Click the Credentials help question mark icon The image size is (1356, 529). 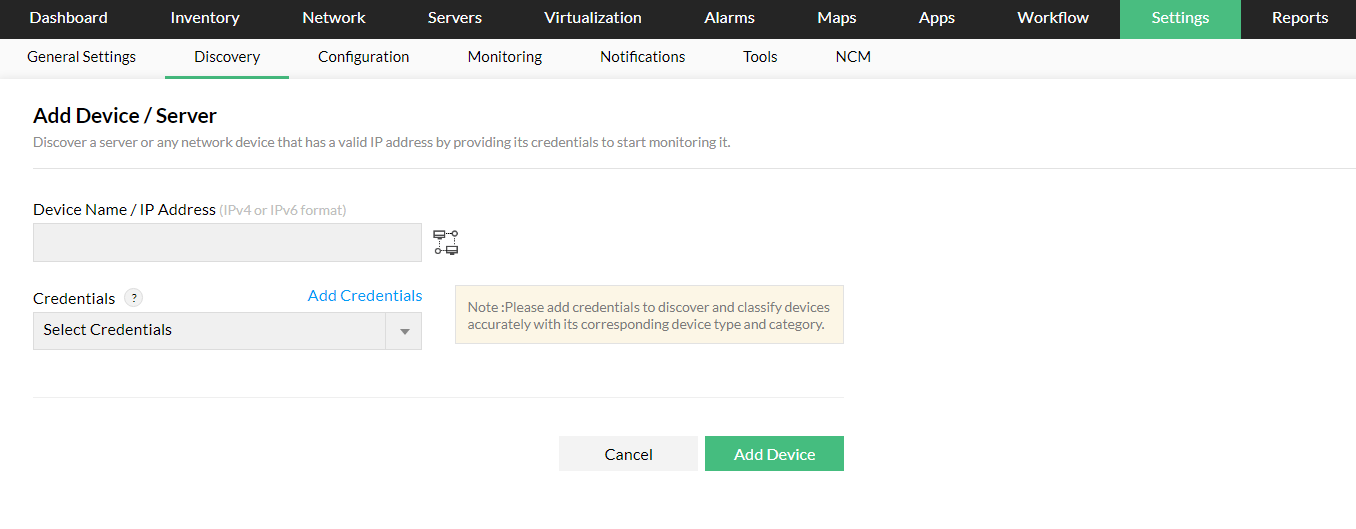click(x=134, y=298)
